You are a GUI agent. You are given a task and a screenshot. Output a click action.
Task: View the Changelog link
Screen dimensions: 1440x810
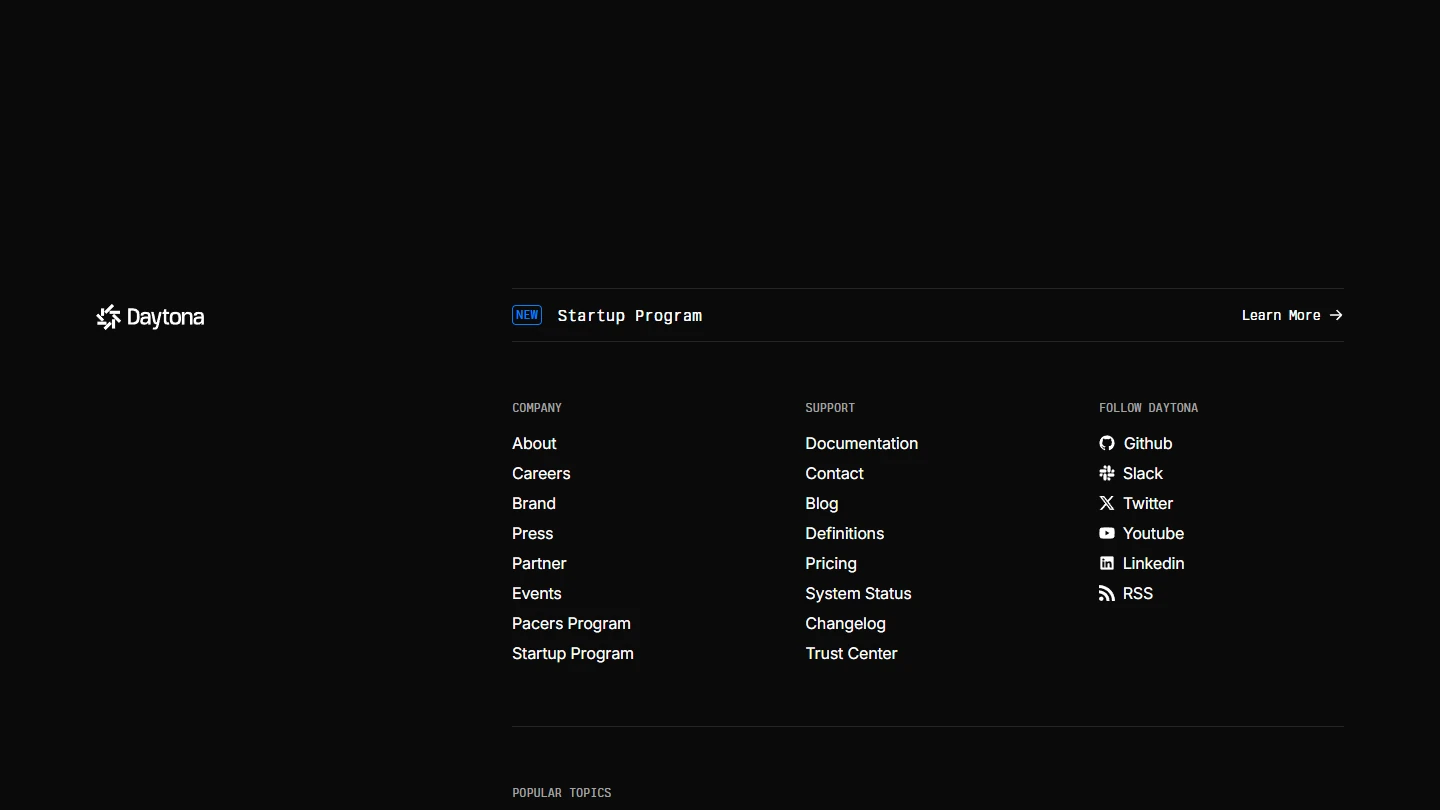coord(845,623)
